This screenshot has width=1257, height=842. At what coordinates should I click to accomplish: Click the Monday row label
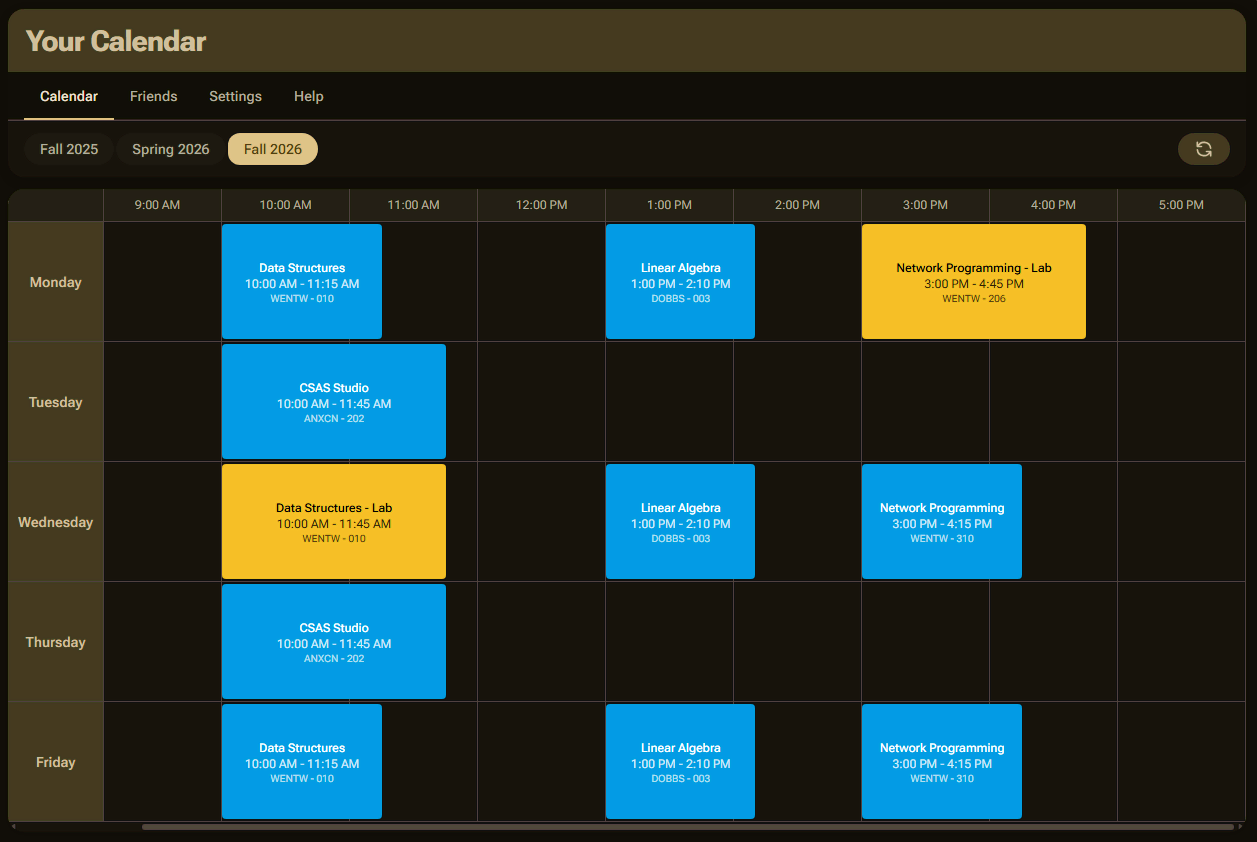pos(56,282)
